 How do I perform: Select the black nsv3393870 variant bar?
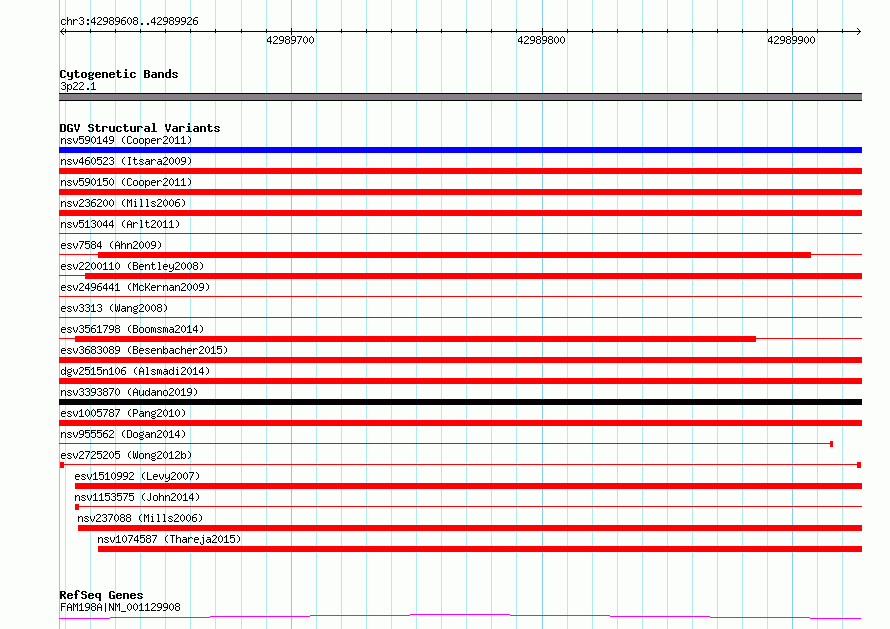460,402
